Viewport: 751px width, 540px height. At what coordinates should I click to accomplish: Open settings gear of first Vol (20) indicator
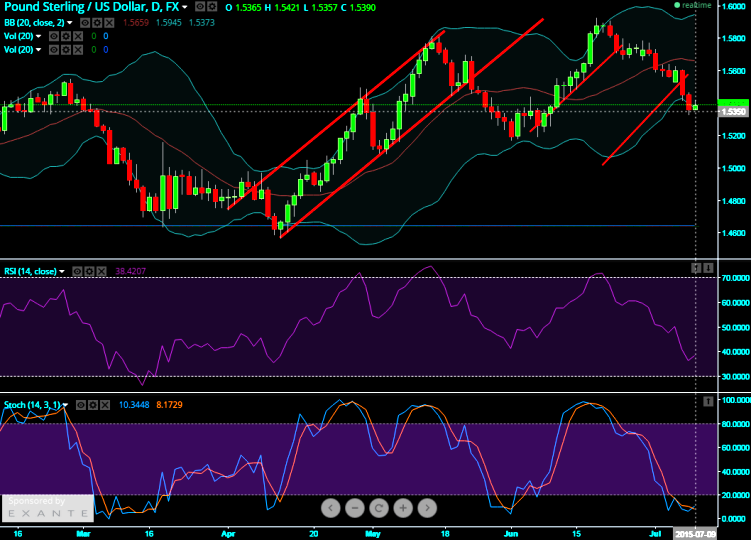[x=66, y=36]
